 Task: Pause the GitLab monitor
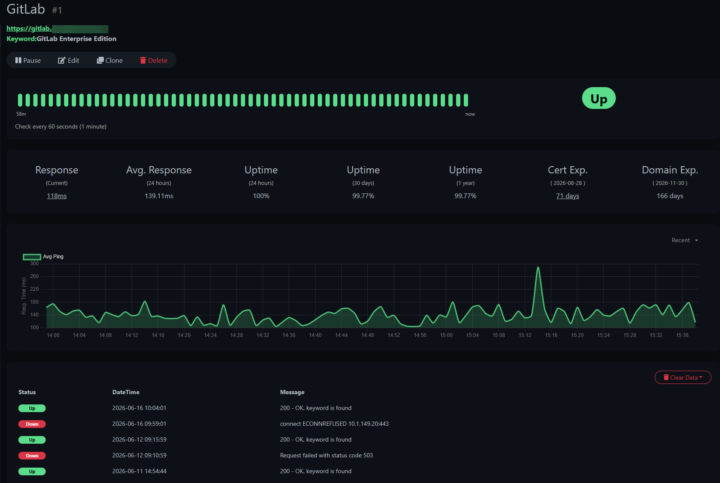(28, 60)
